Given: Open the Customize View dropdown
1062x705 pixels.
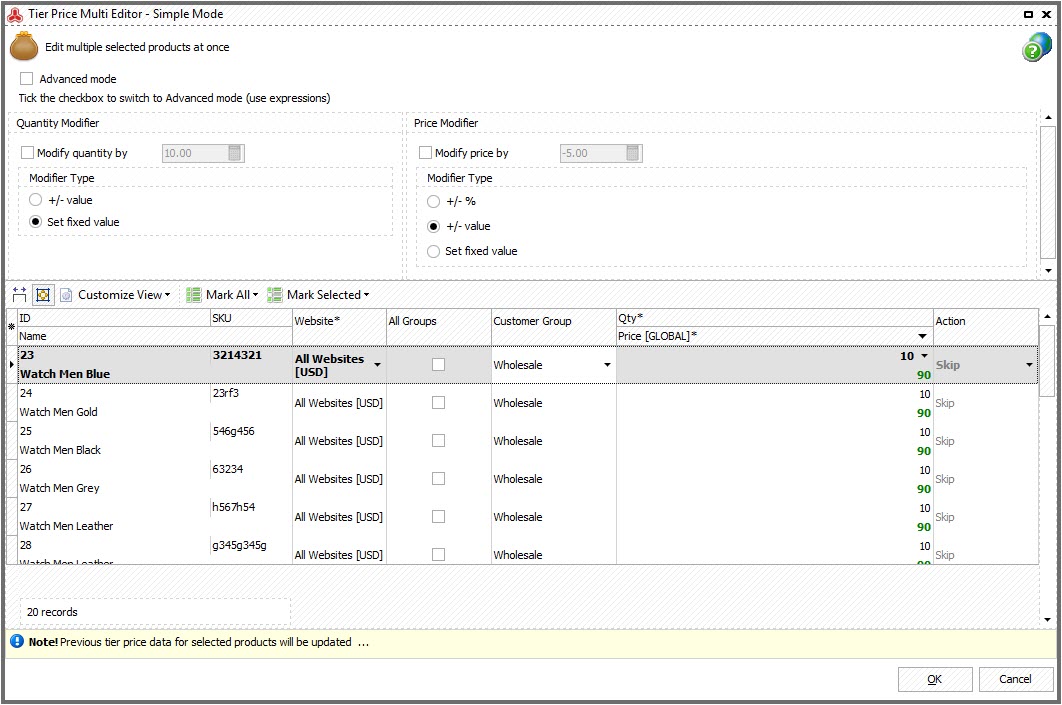Looking at the screenshot, I should pos(124,295).
